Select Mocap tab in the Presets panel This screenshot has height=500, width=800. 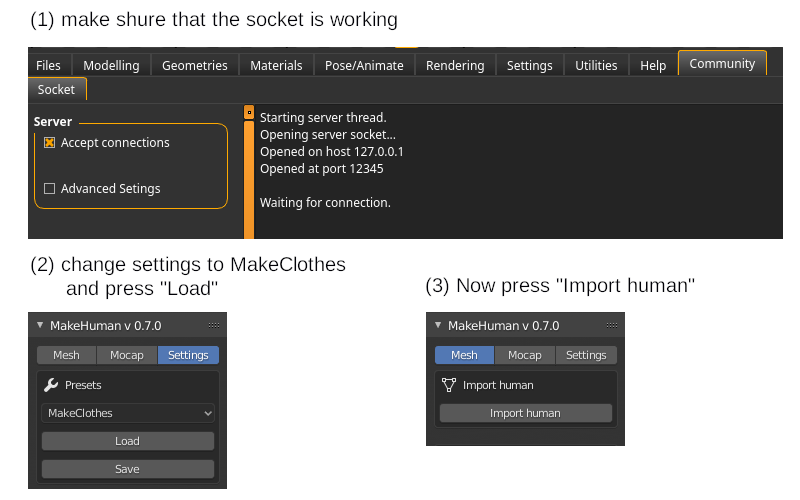pos(127,355)
